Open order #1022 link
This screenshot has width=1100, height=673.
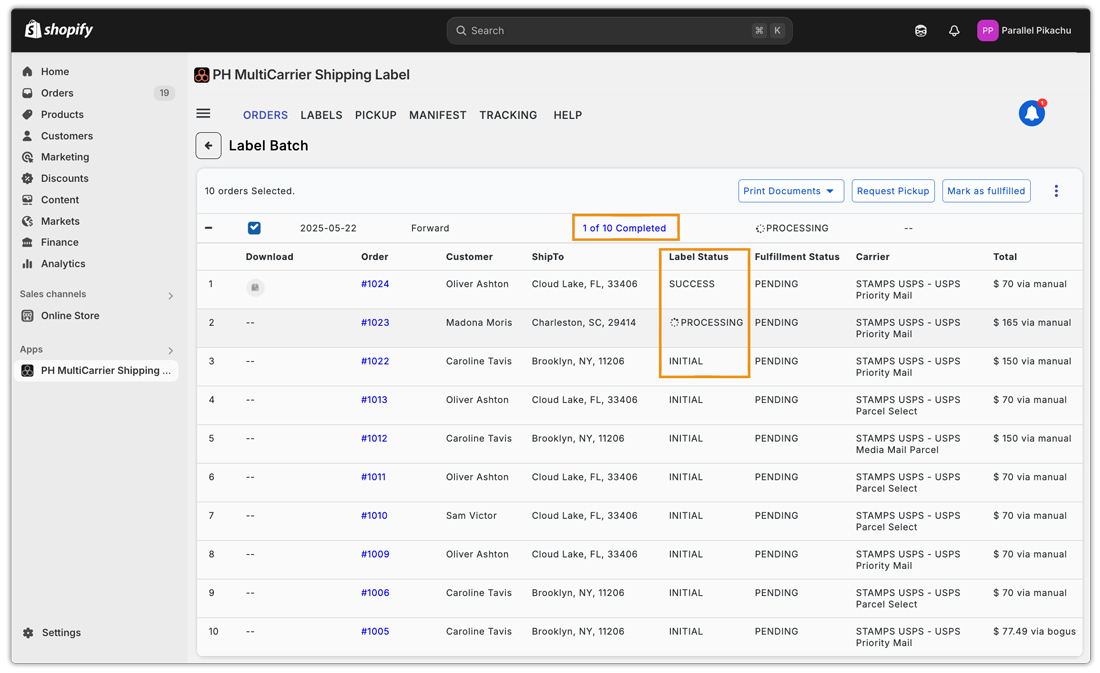pyautogui.click(x=375, y=361)
